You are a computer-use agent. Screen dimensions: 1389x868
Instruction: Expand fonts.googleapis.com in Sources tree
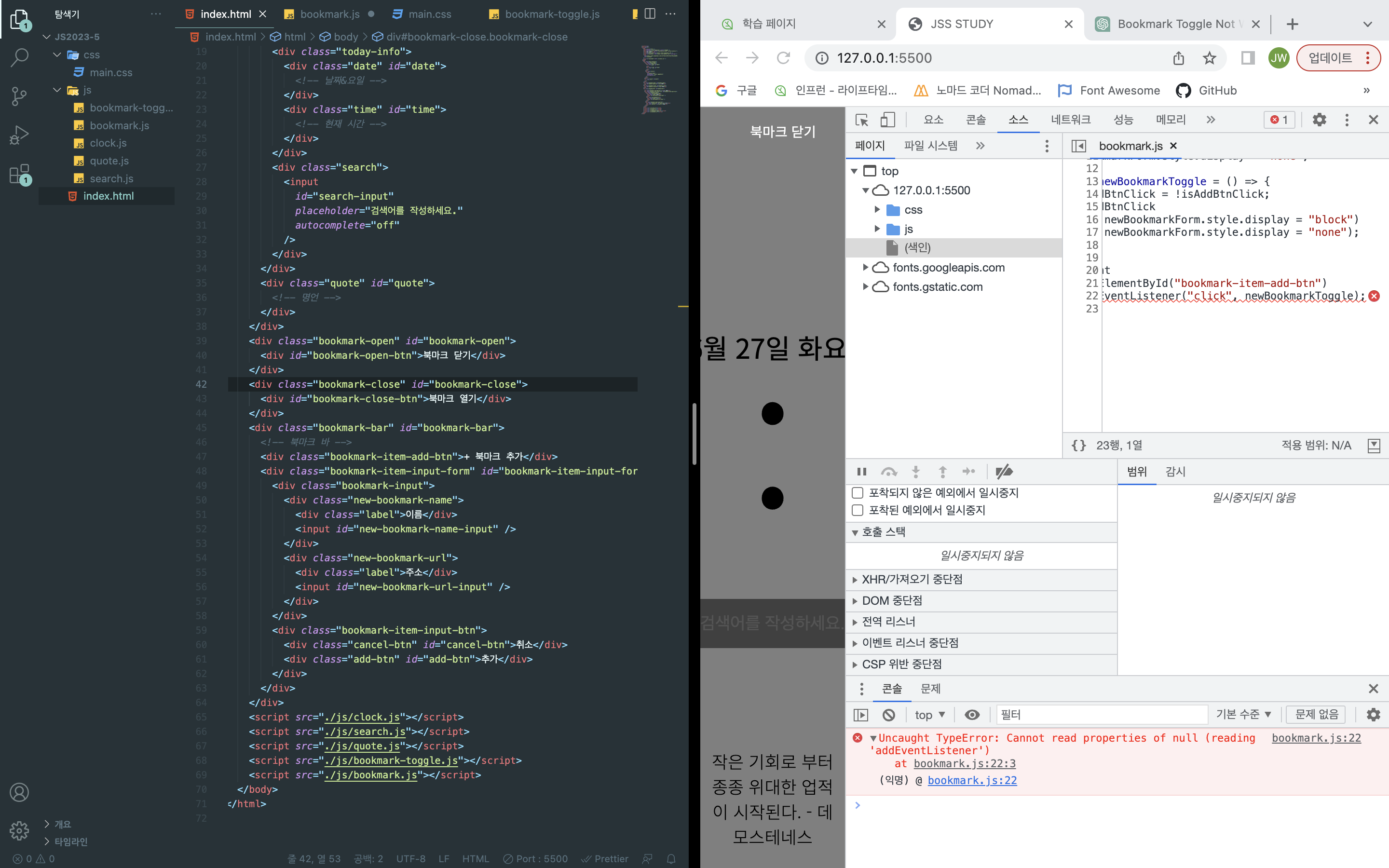click(866, 267)
